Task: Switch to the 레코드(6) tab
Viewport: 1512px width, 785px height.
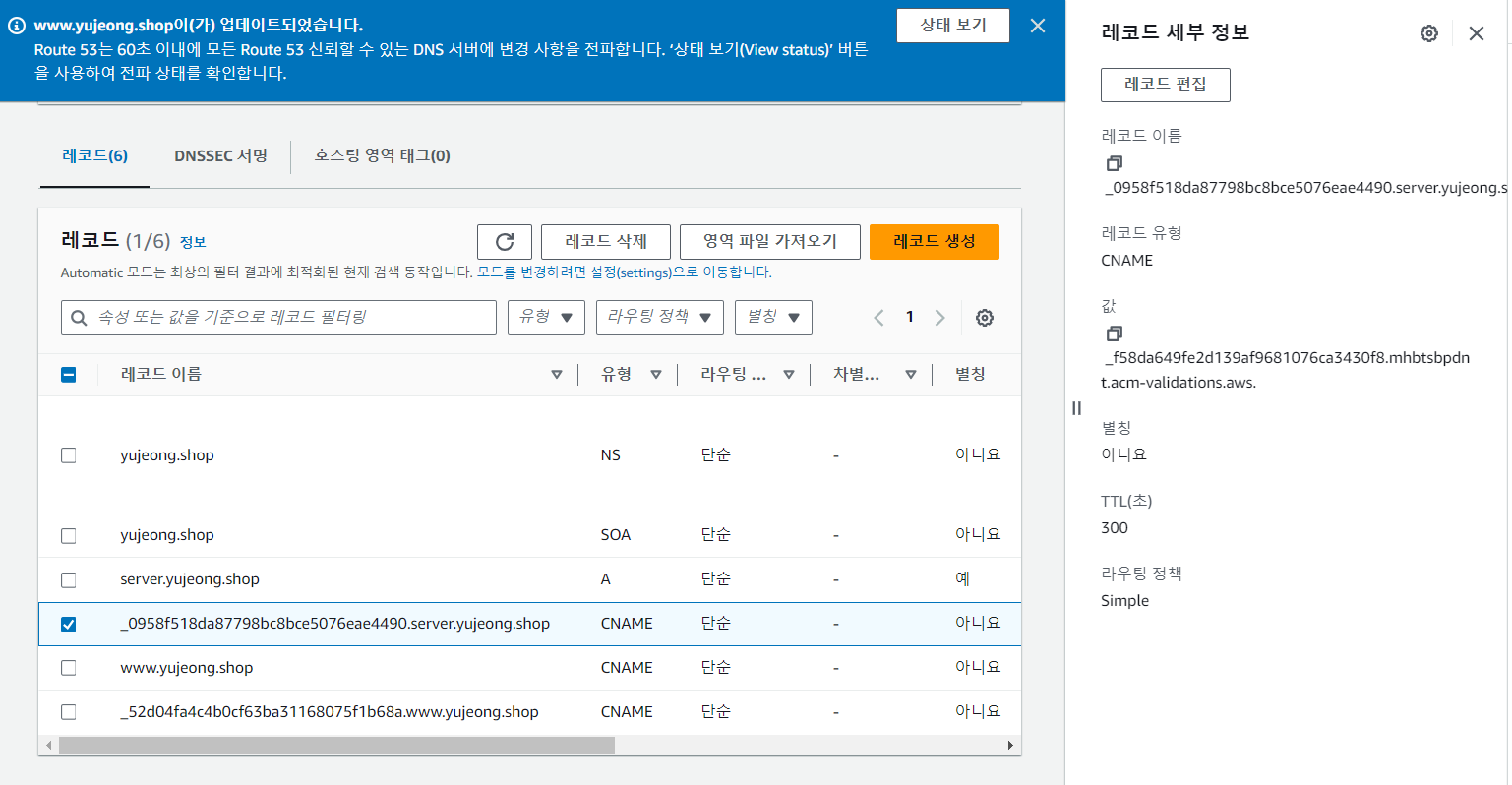Action: tap(94, 155)
